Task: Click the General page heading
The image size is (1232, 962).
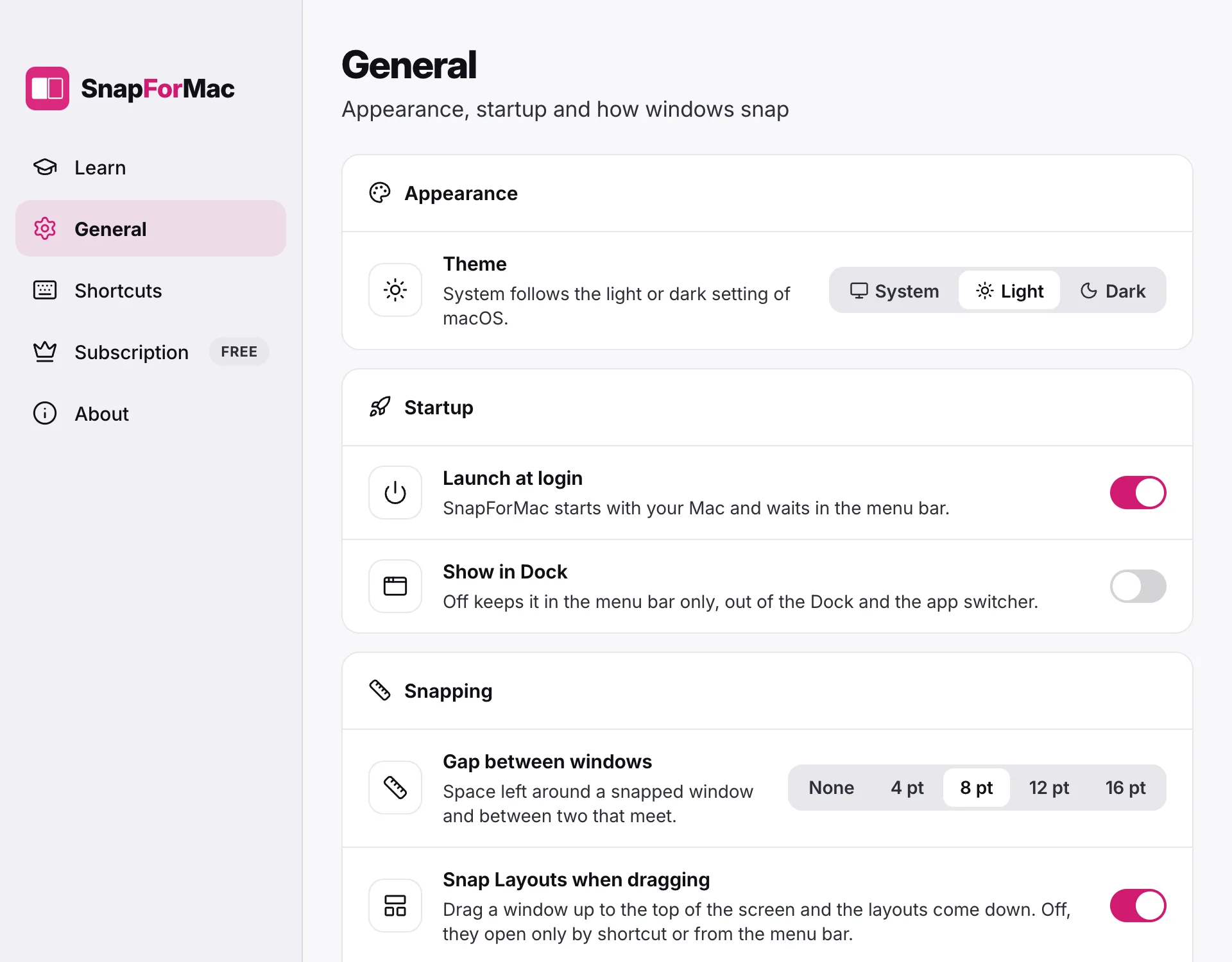Action: [409, 65]
